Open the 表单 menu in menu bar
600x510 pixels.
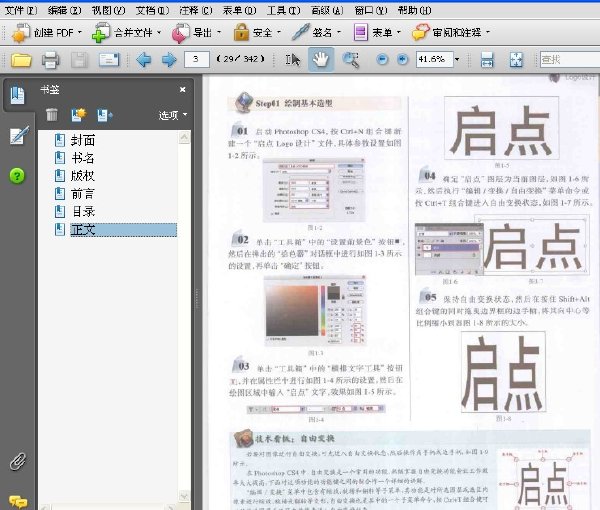[240, 10]
